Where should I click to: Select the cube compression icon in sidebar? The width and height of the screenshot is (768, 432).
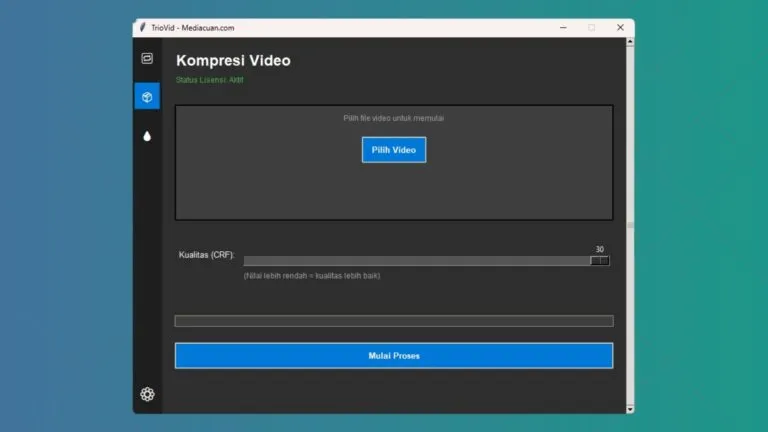click(x=147, y=97)
